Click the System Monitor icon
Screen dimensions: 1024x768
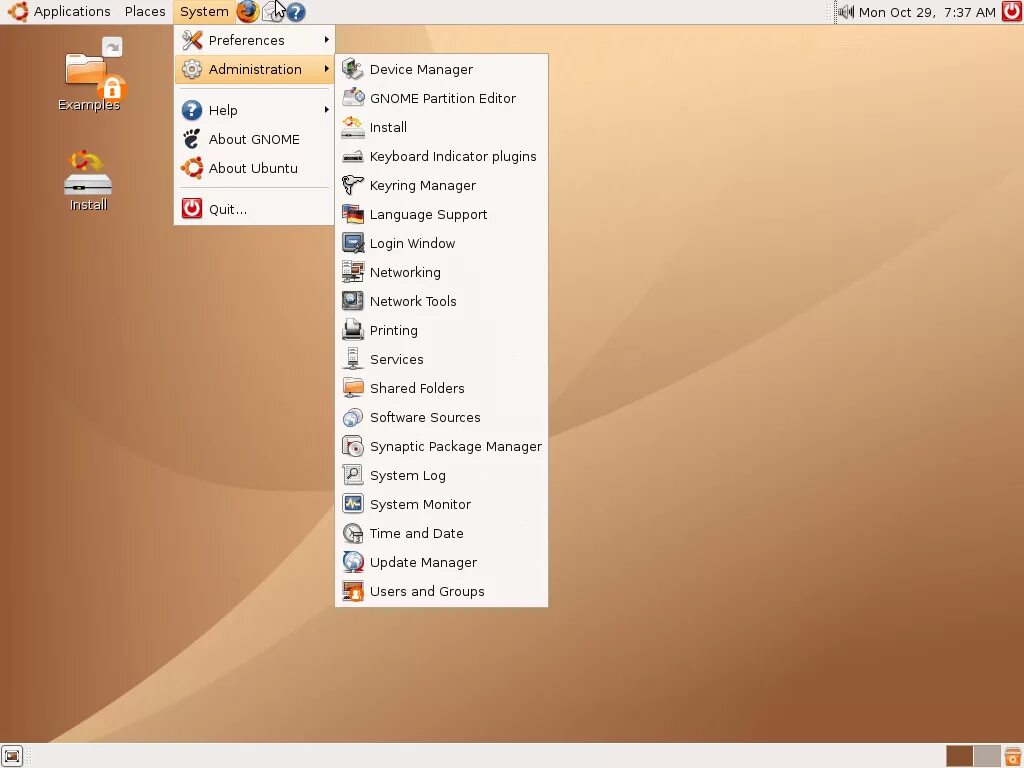pyautogui.click(x=353, y=504)
